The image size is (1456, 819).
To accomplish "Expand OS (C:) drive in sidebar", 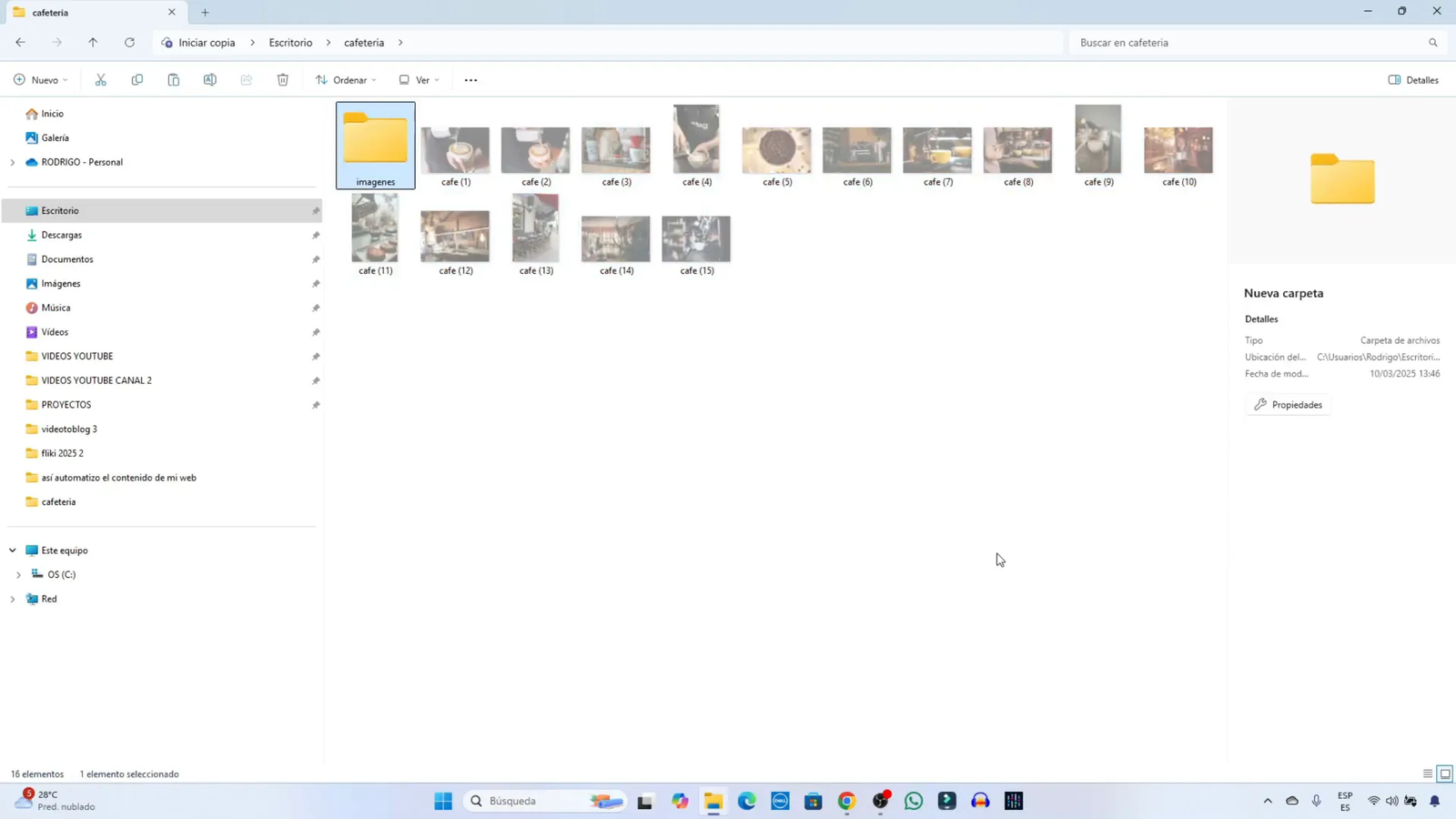I will 19,574.
